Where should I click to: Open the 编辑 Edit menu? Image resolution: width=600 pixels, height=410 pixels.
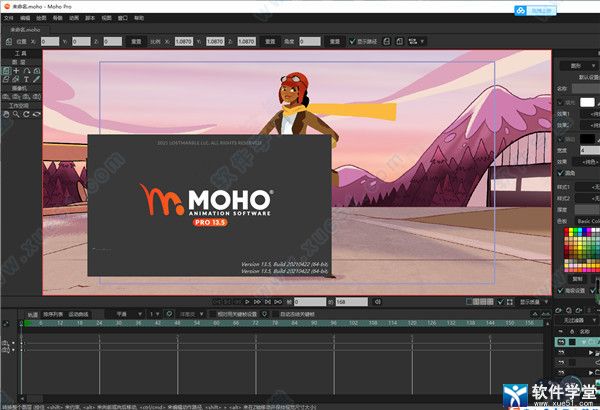tap(25, 18)
